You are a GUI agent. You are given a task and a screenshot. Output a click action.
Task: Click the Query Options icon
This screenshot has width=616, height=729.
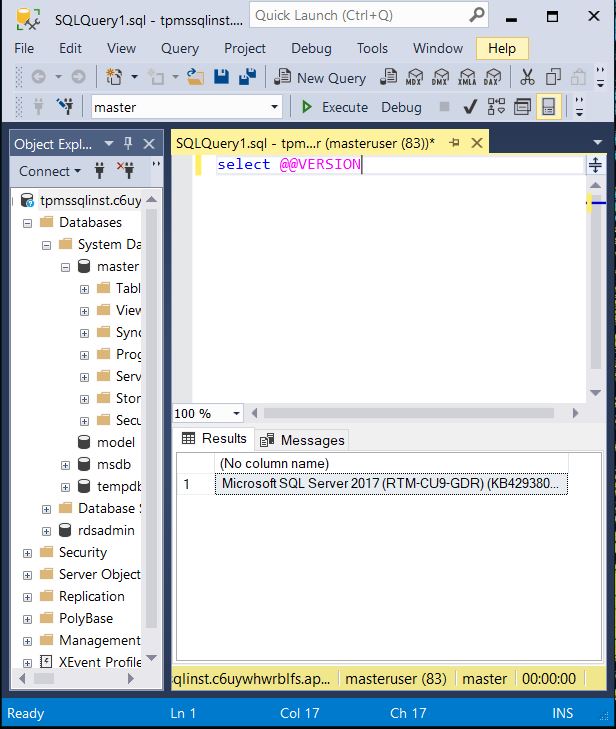(522, 107)
